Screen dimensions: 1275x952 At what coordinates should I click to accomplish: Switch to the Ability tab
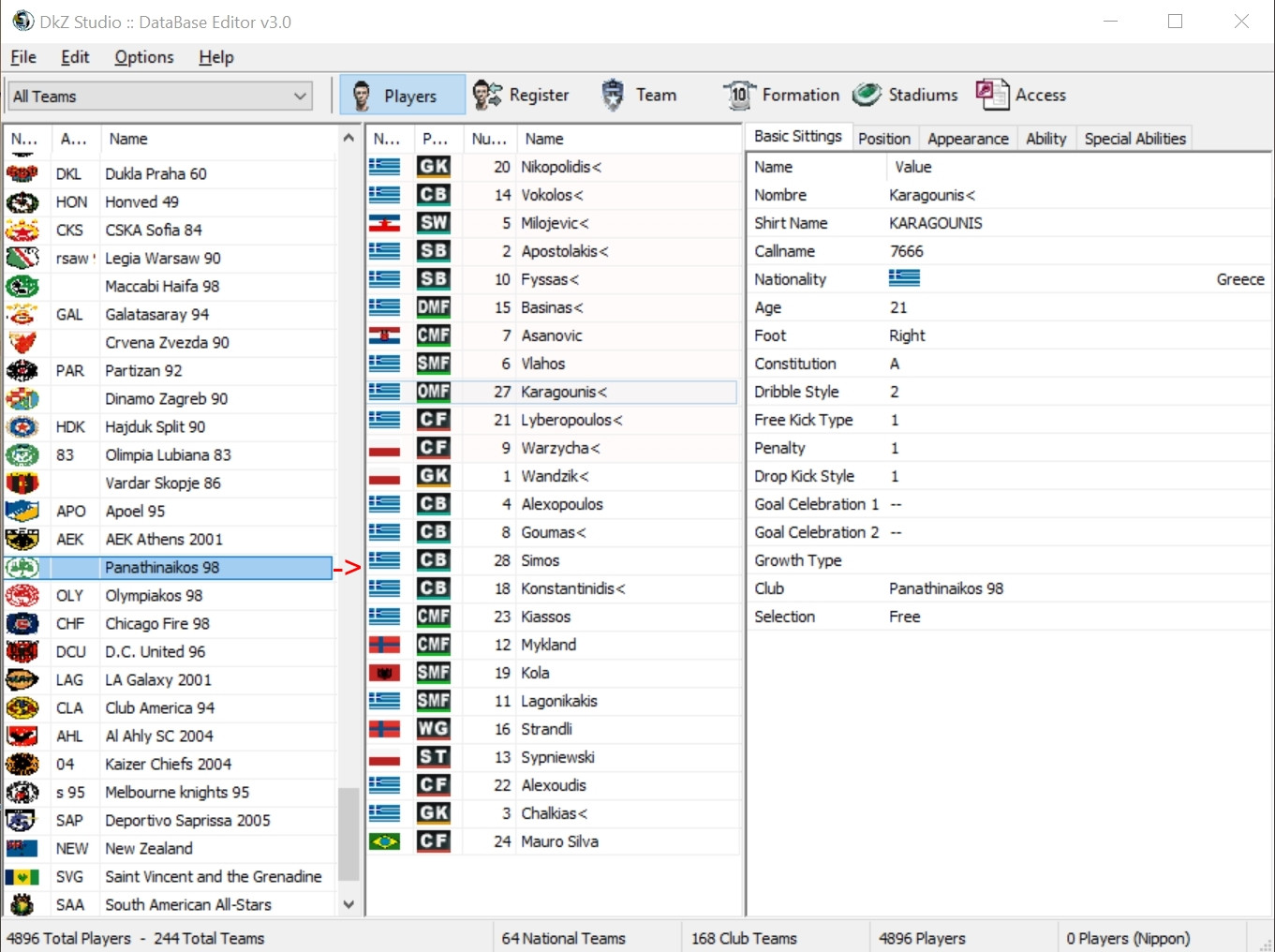pyautogui.click(x=1046, y=139)
